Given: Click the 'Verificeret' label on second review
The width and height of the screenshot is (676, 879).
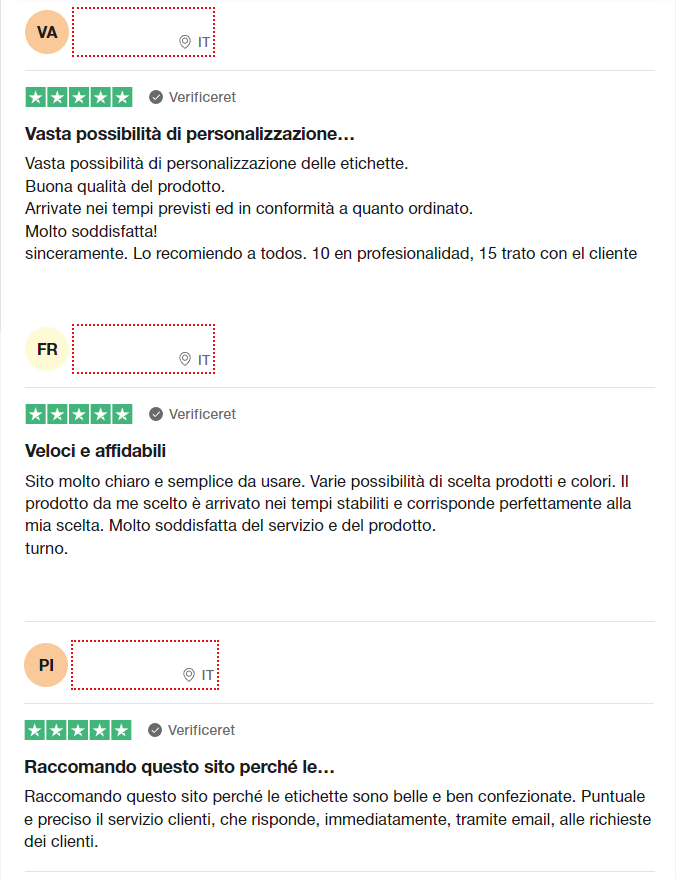Looking at the screenshot, I should click(x=202, y=414).
